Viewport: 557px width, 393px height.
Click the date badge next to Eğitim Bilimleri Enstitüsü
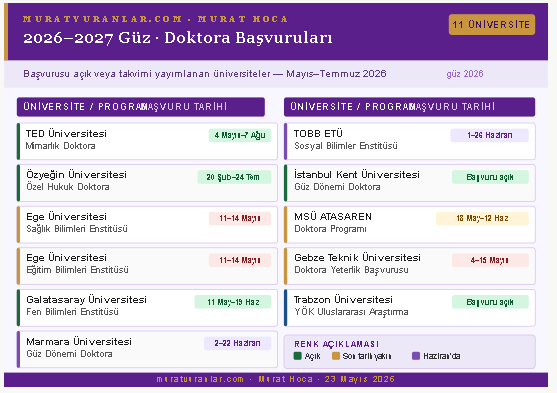coord(240,260)
